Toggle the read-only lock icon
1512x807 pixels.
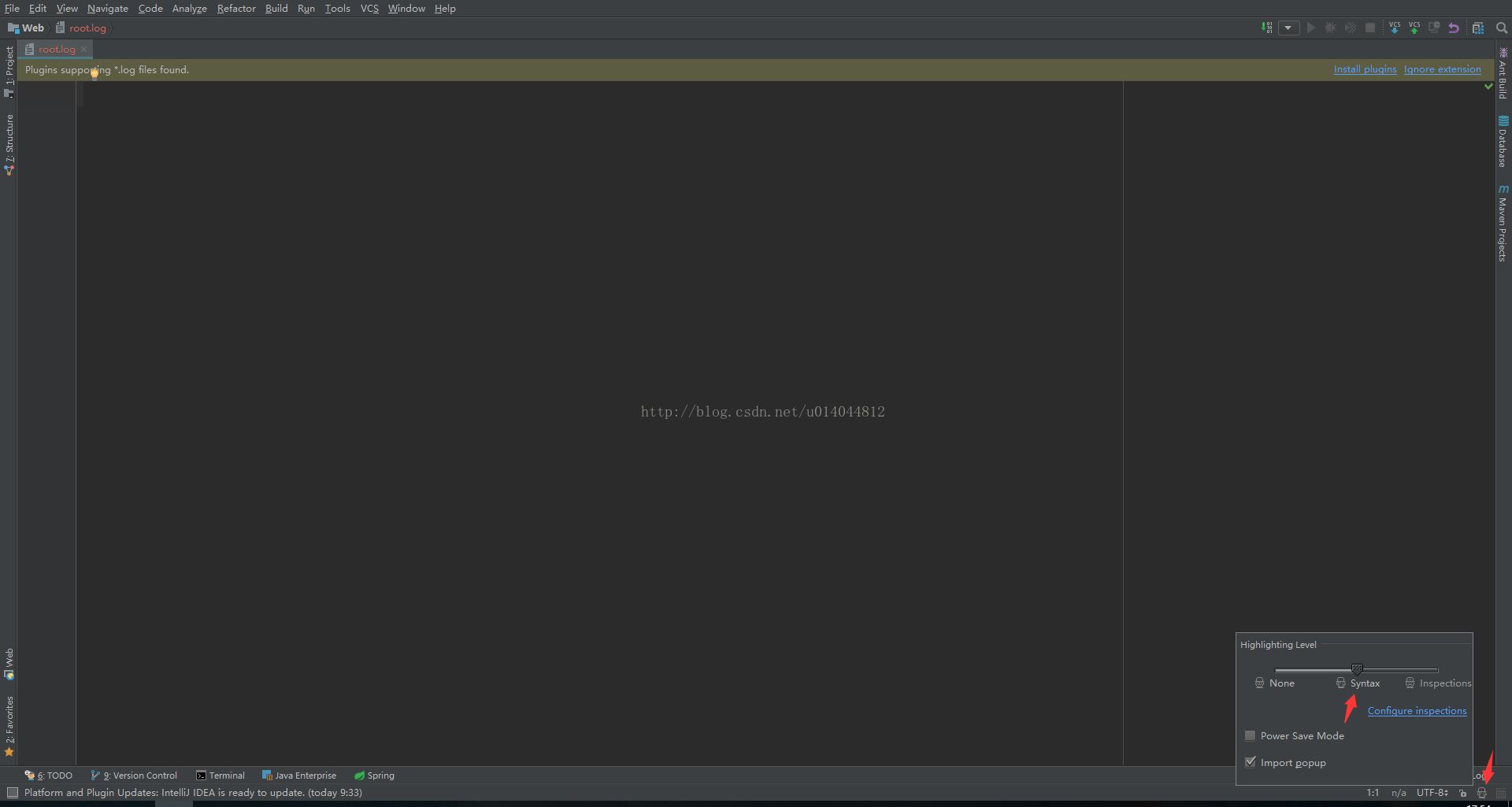1463,793
